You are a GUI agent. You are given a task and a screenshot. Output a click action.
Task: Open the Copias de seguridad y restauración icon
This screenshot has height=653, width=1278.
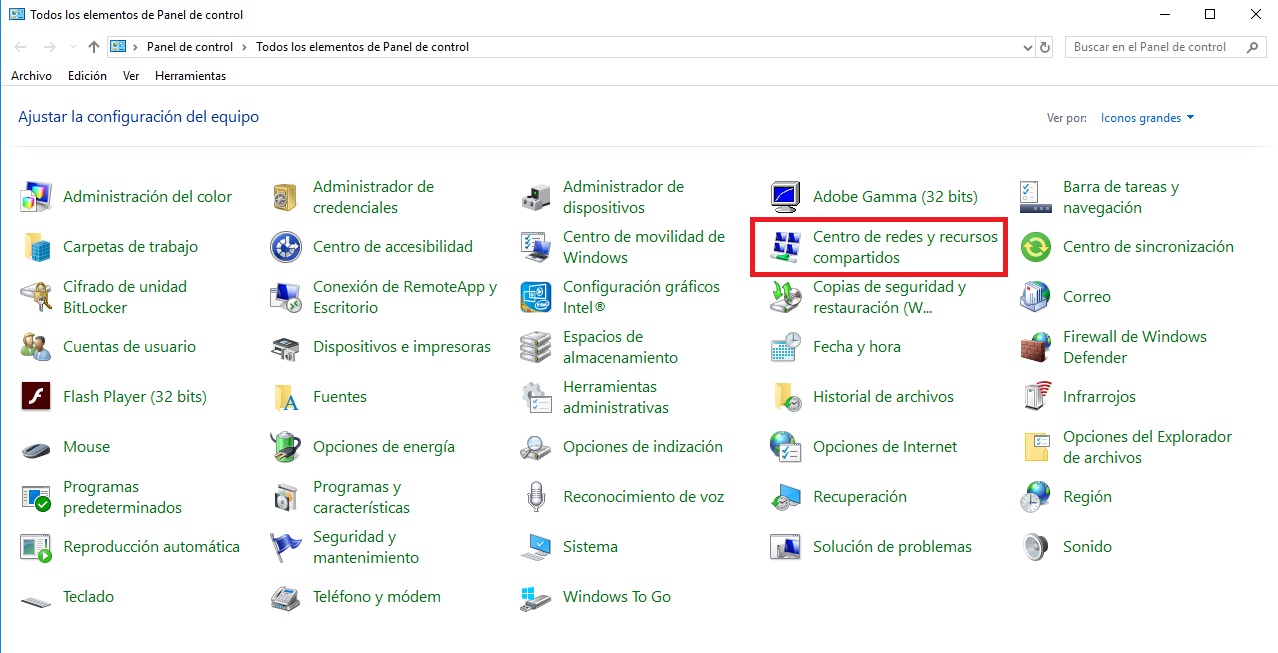coord(786,297)
